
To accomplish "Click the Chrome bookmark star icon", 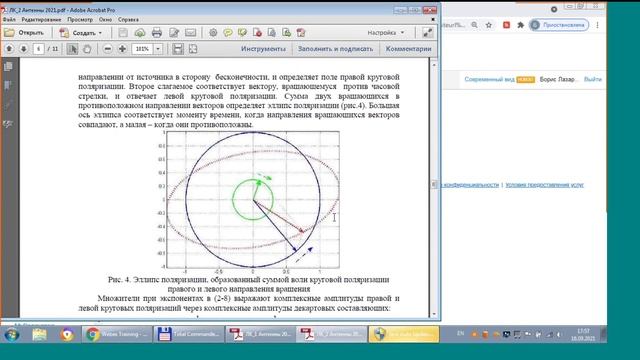I will point(489,25).
